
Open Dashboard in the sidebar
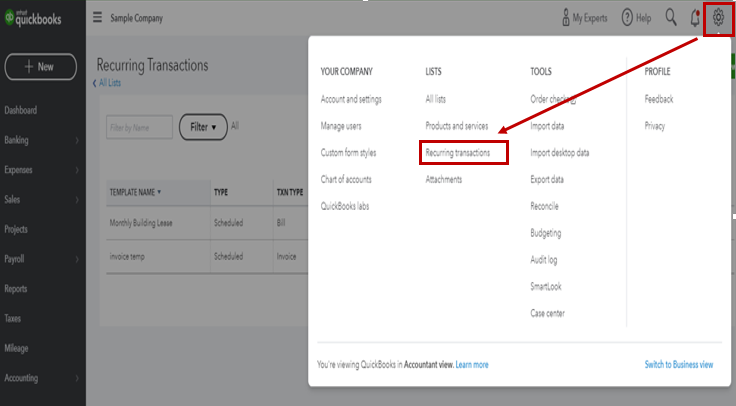21,110
